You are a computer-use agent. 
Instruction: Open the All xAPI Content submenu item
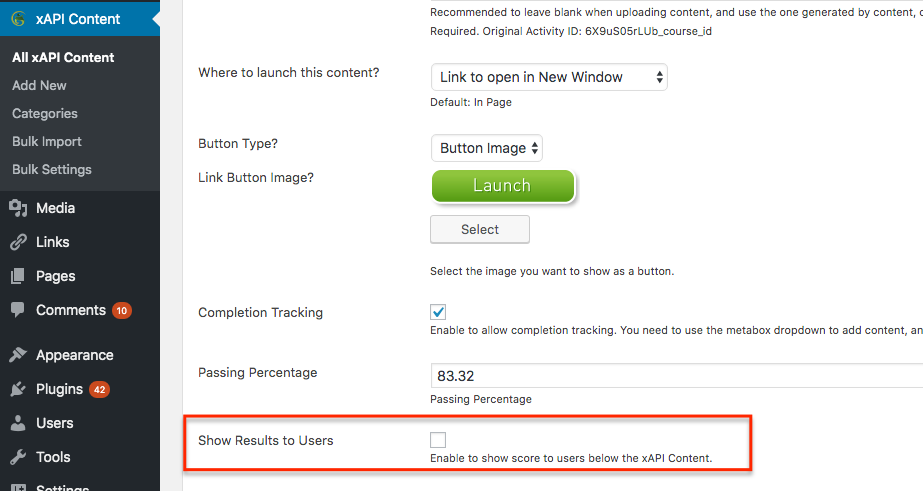coord(63,57)
